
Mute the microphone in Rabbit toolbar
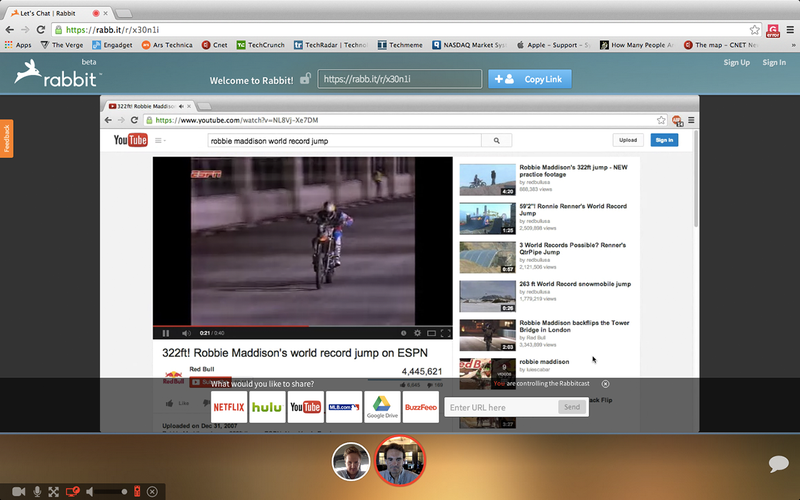37,491
